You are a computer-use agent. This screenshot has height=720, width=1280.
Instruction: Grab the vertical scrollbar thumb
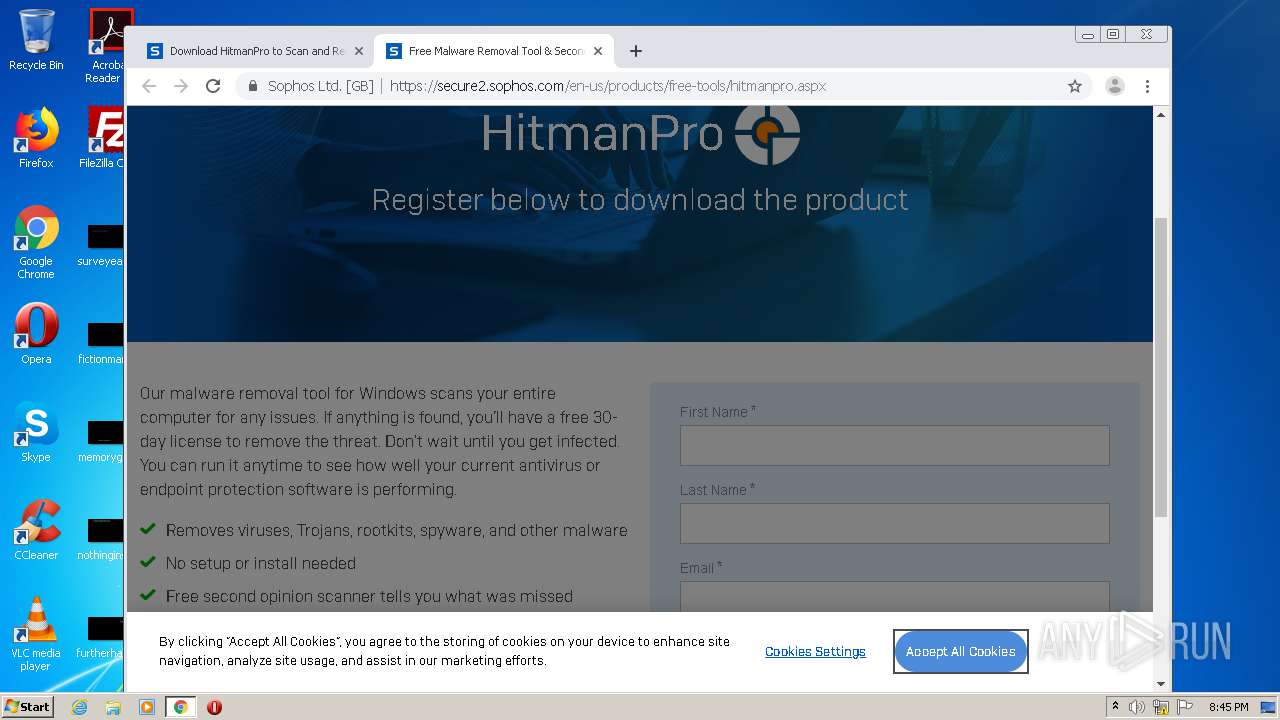click(1161, 366)
